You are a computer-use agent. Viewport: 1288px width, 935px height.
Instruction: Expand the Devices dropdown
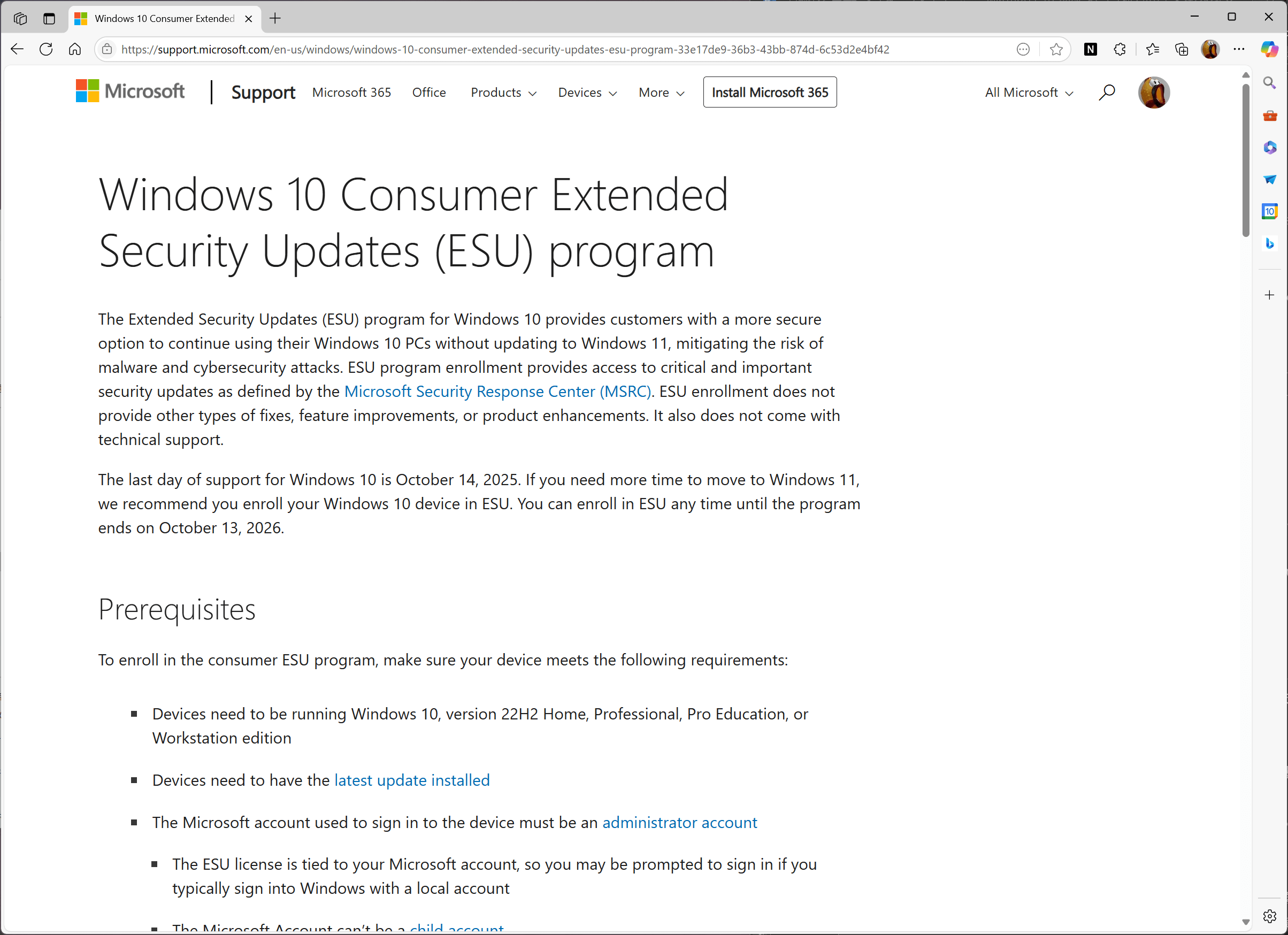coord(587,93)
